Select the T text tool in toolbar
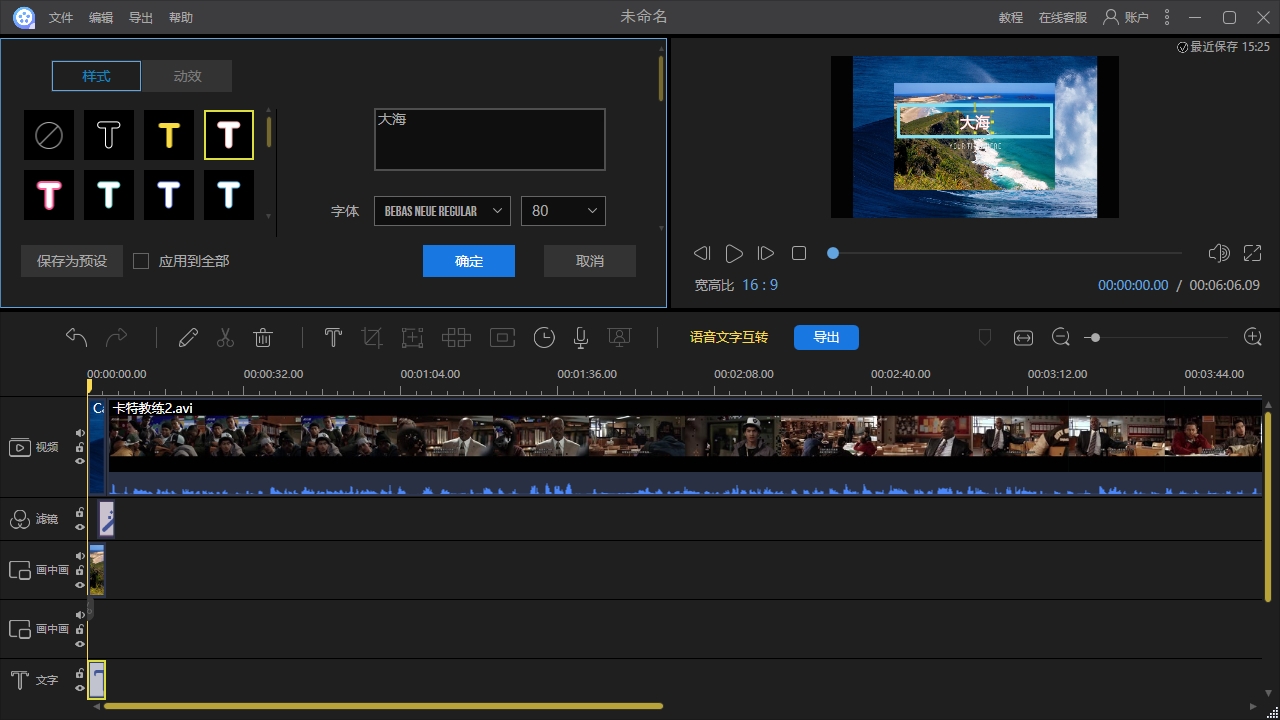The height and width of the screenshot is (720, 1280). [x=333, y=338]
